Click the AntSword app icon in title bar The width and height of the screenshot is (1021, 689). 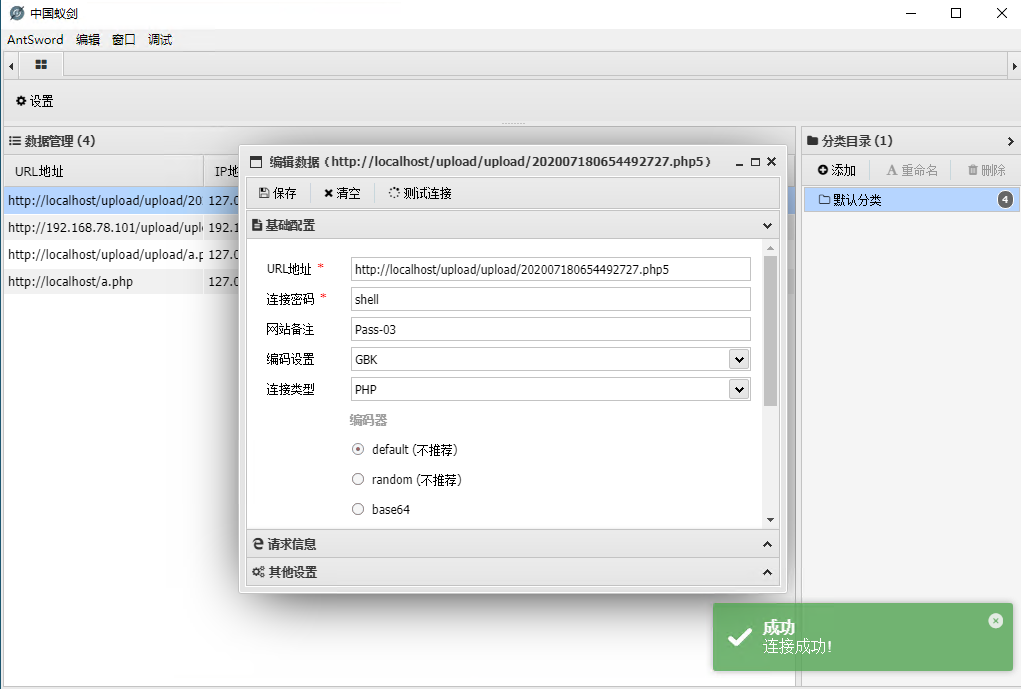[17, 13]
